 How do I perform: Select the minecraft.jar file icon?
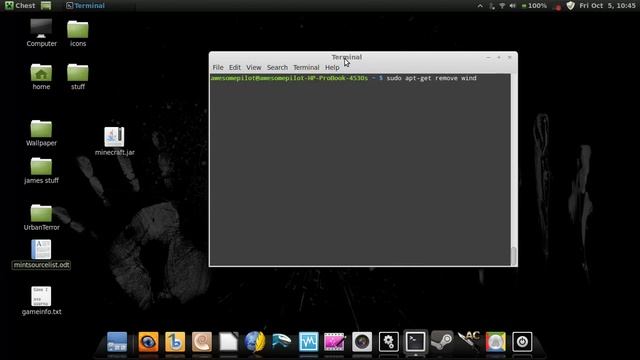tap(114, 141)
